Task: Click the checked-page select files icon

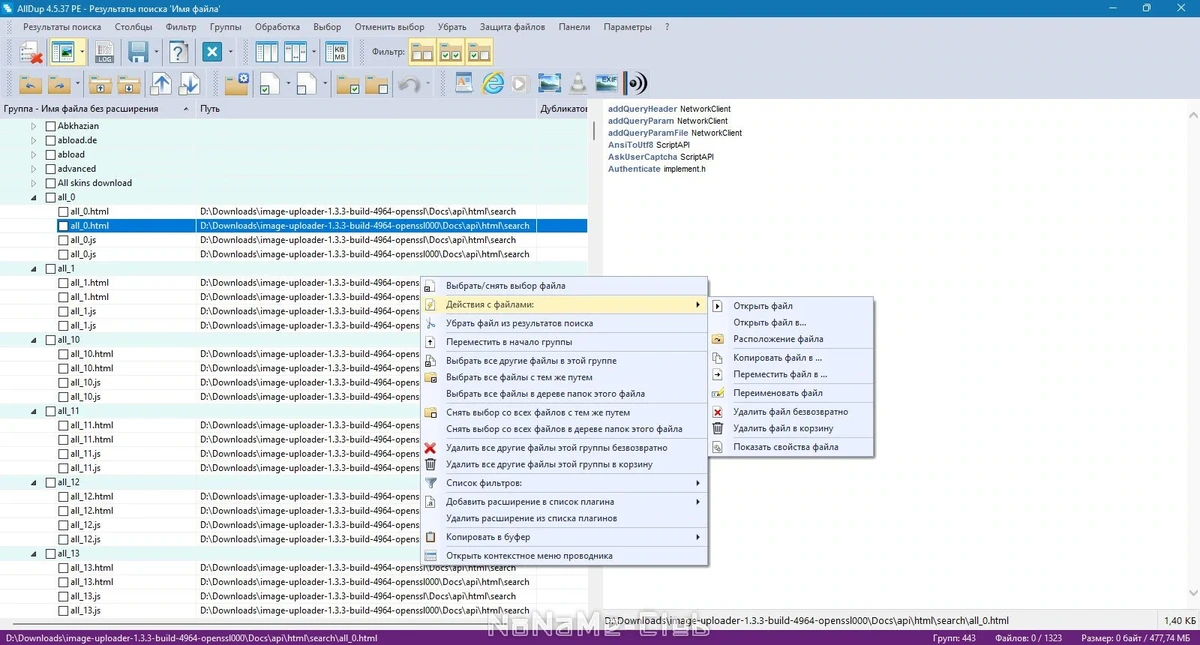Action: point(268,85)
